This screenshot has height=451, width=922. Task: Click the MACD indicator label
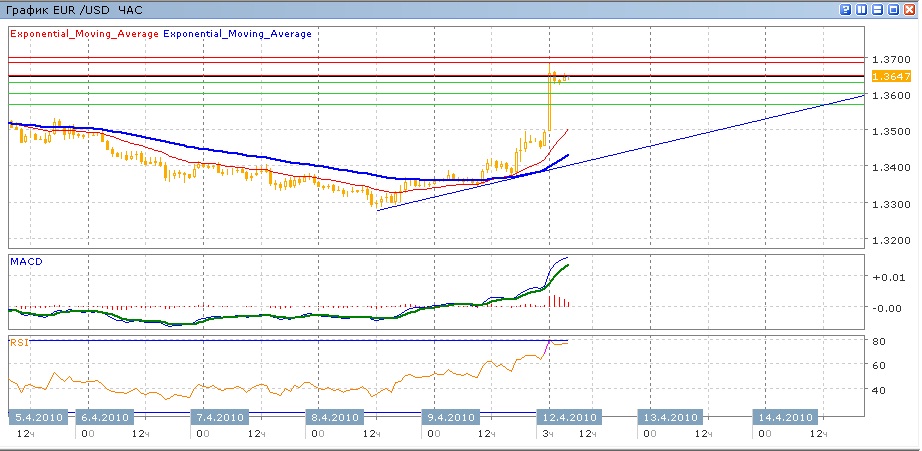click(25, 261)
